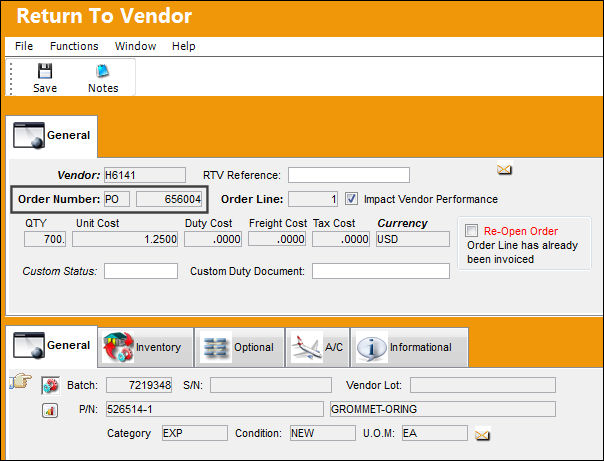Click the Order Line field
This screenshot has width=604, height=461.
tap(313, 199)
